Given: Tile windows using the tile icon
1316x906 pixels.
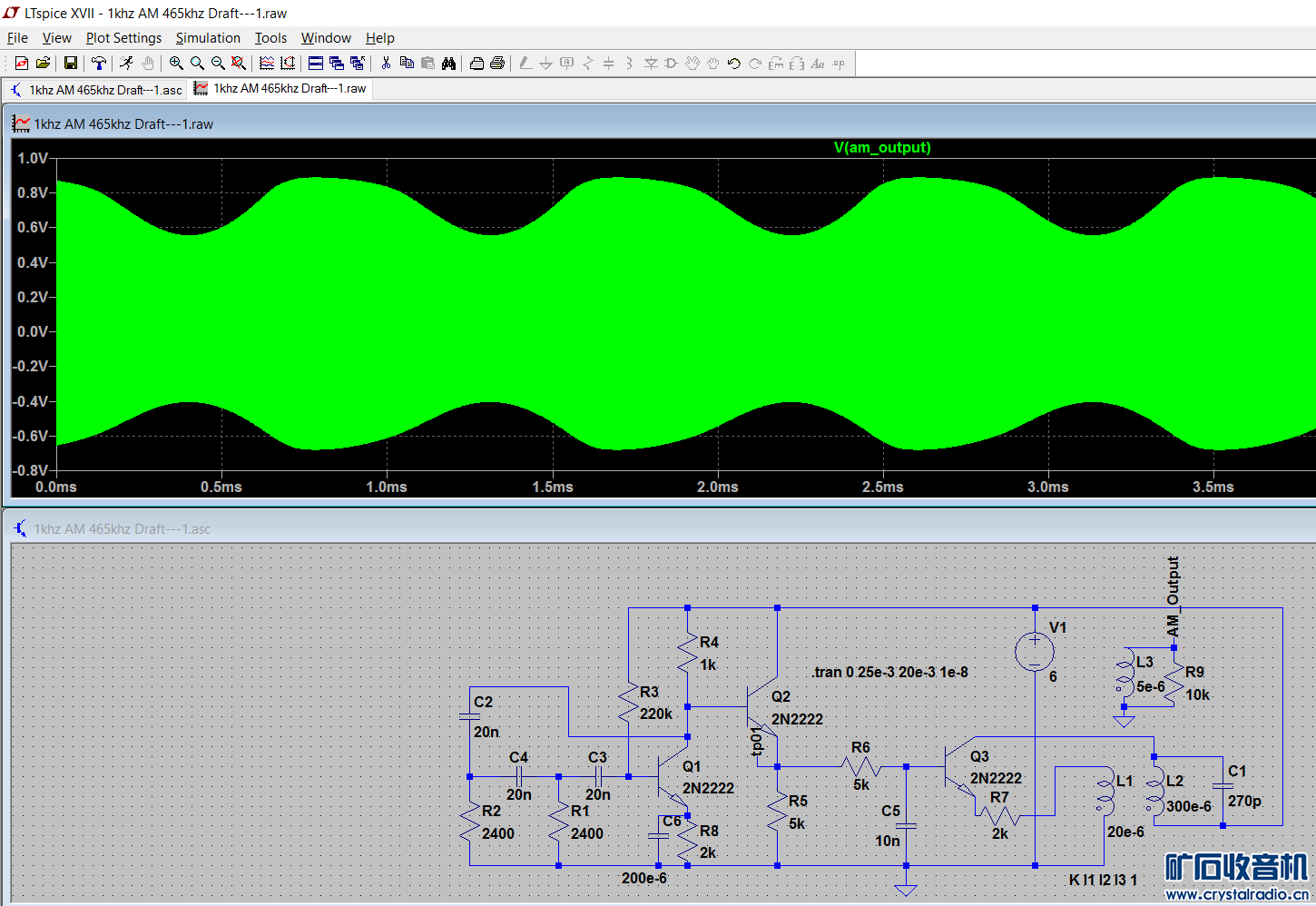Looking at the screenshot, I should point(316,64).
